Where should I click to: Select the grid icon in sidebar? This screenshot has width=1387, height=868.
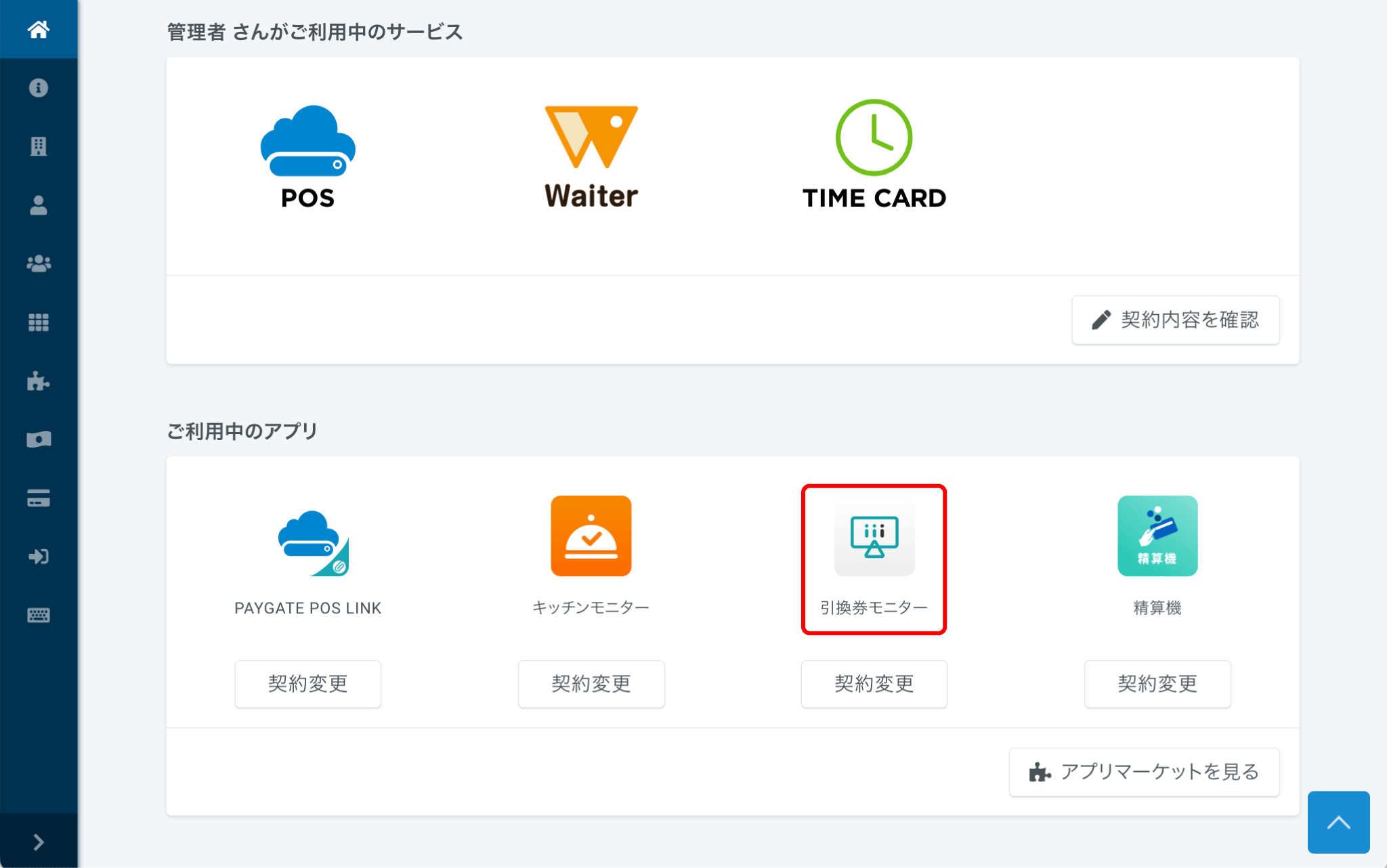[x=39, y=322]
